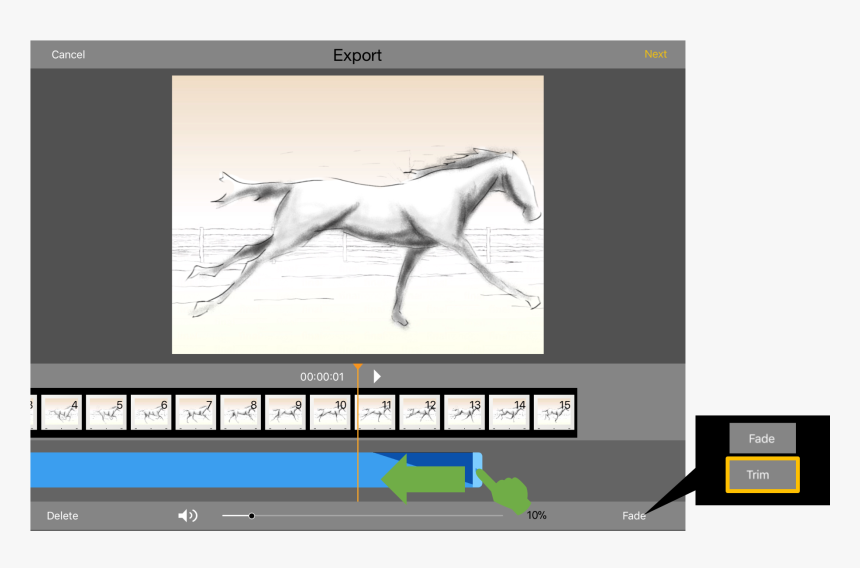The height and width of the screenshot is (568, 860).
Task: Select frame 8 thumbnail
Action: [241, 412]
